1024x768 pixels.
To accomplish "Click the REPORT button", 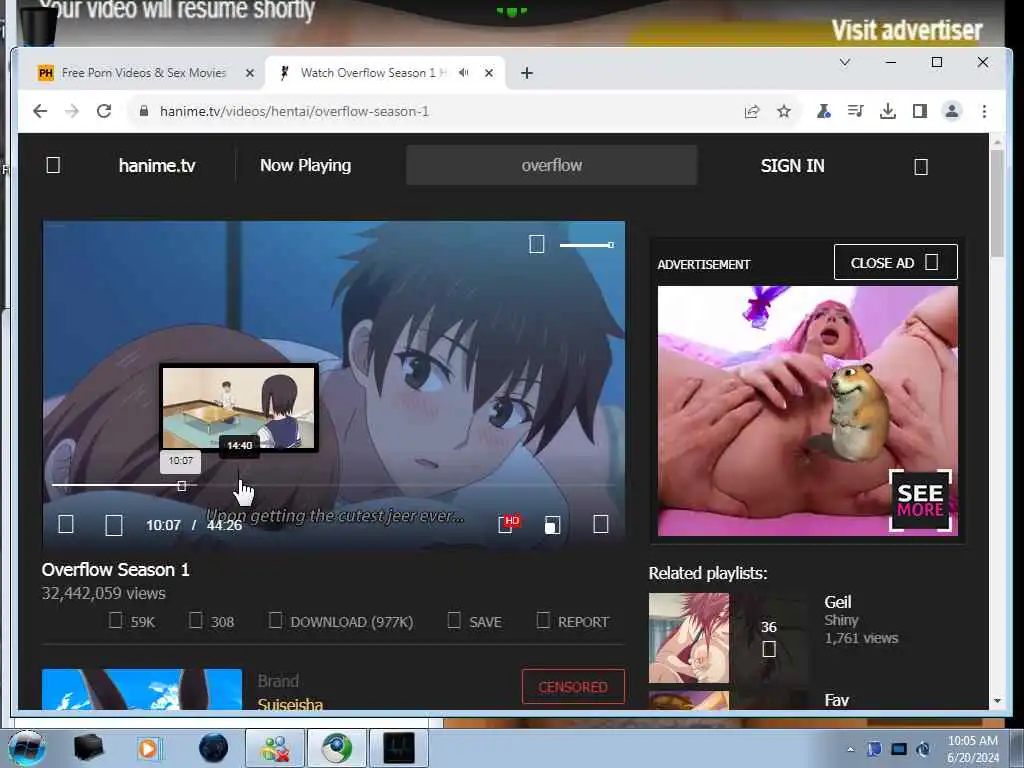I will coord(573,621).
